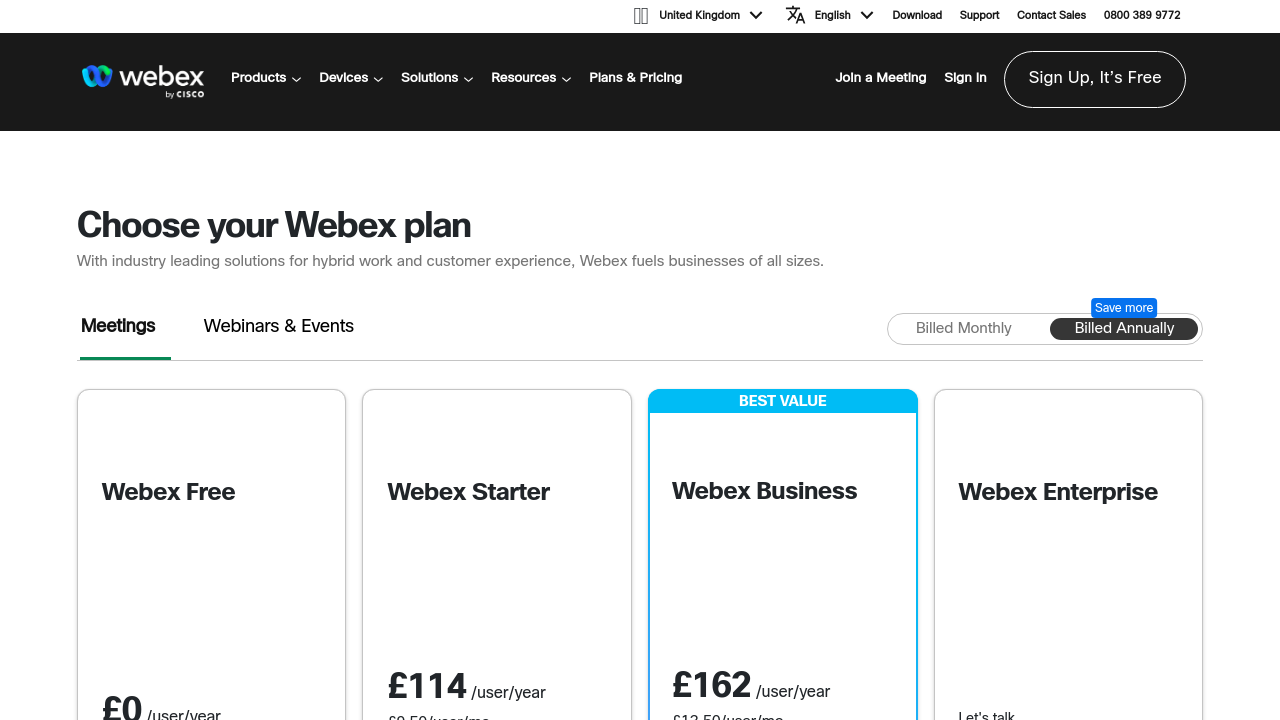Click the Webex by Cisco logo
This screenshot has height=720, width=1280.
[x=143, y=81]
